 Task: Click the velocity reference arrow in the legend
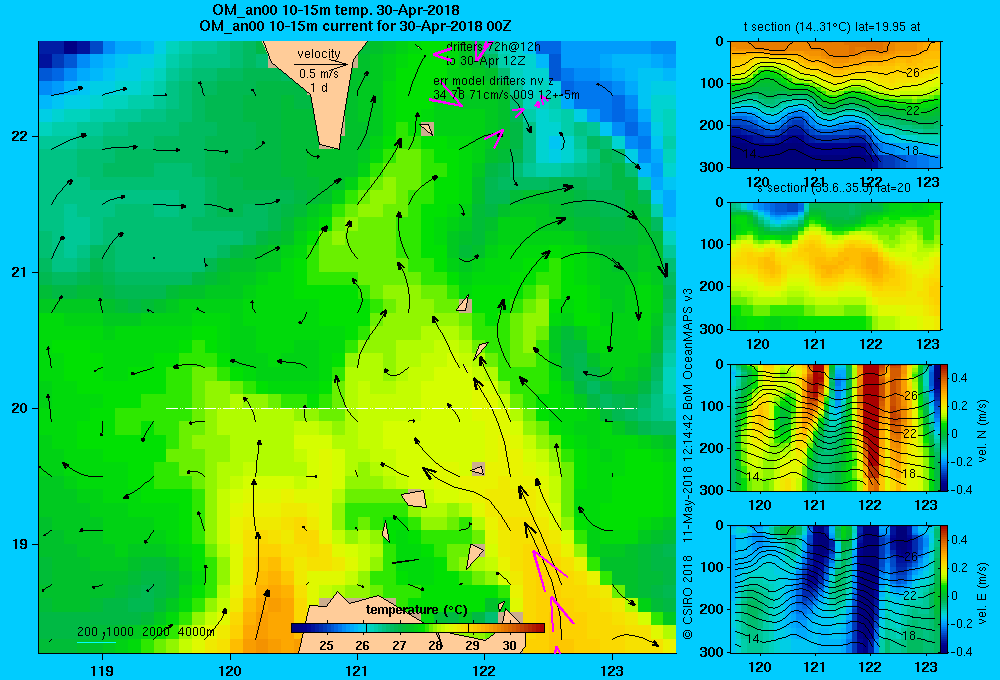point(321,64)
